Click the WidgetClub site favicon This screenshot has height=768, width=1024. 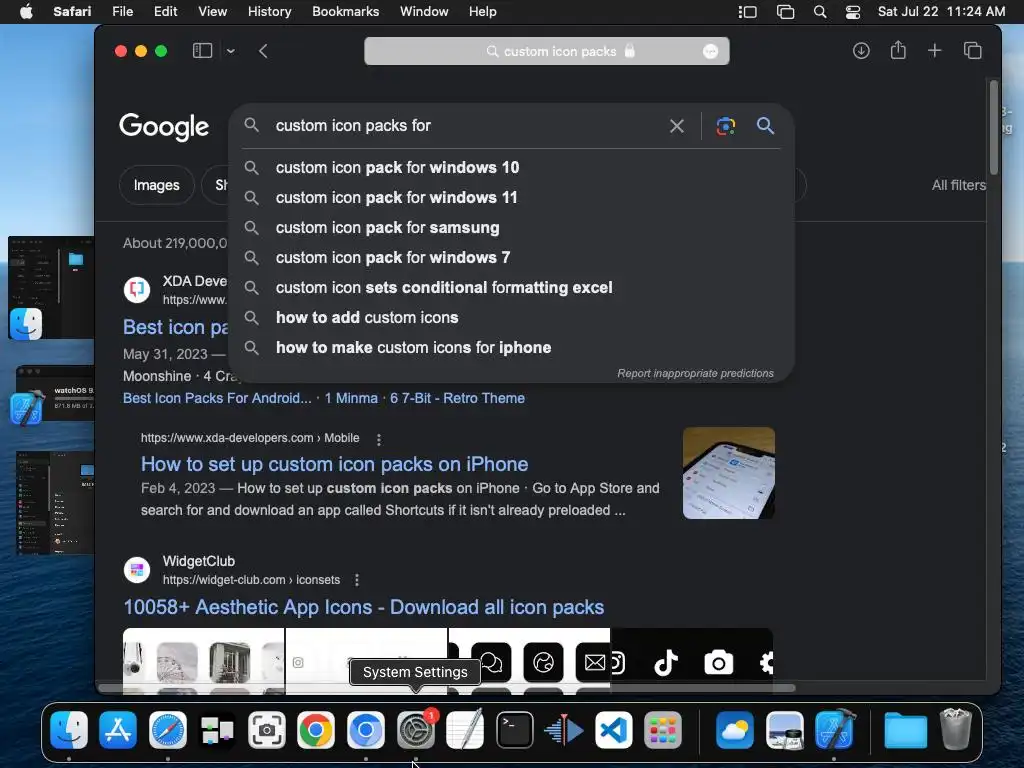coord(137,569)
